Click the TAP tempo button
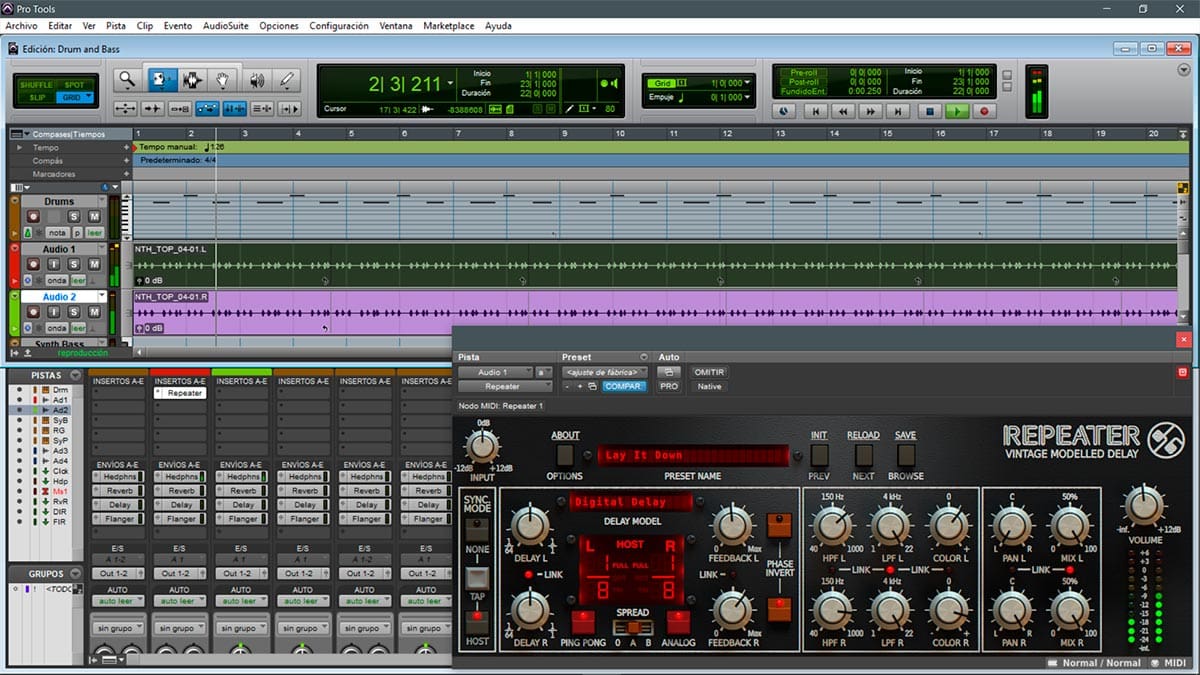Image resolution: width=1200 pixels, height=675 pixels. (478, 578)
